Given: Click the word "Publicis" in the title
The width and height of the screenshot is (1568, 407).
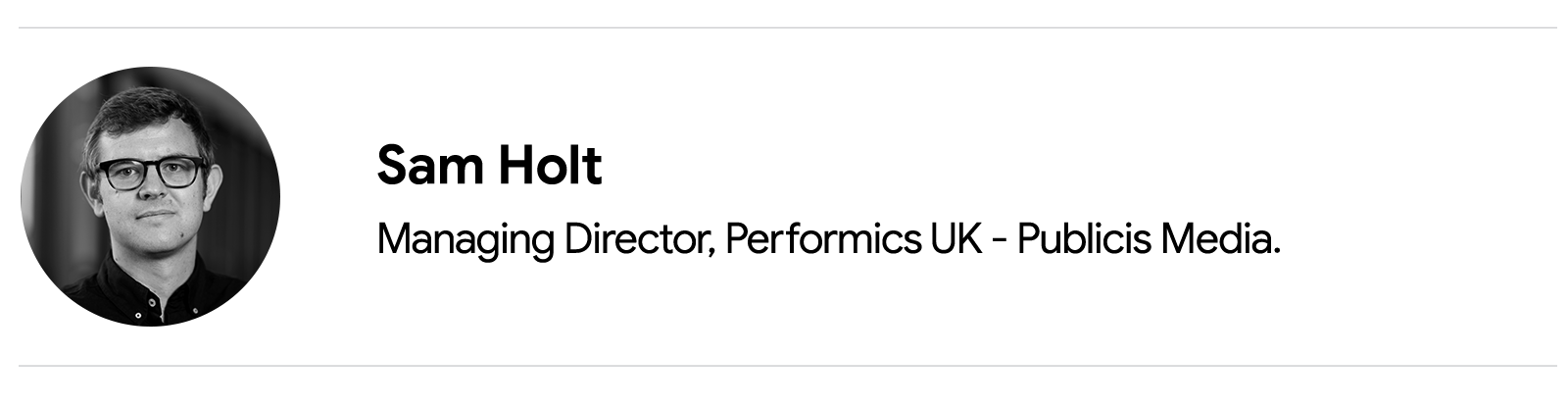Looking at the screenshot, I should pos(1084,239).
